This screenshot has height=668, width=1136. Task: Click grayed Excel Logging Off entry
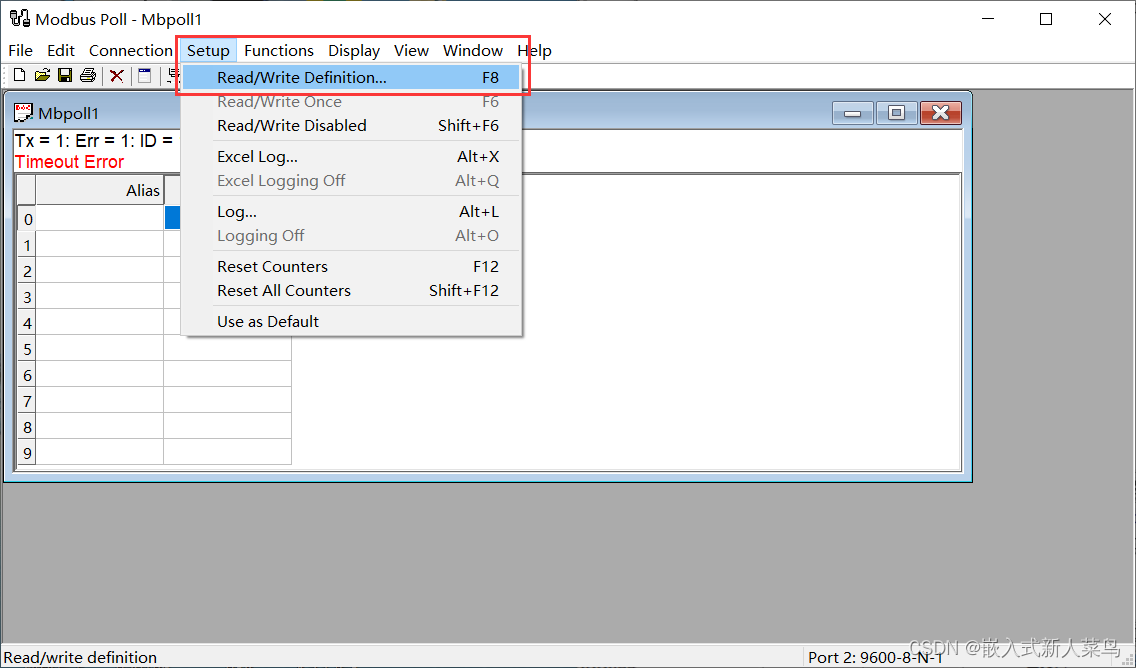(x=351, y=180)
